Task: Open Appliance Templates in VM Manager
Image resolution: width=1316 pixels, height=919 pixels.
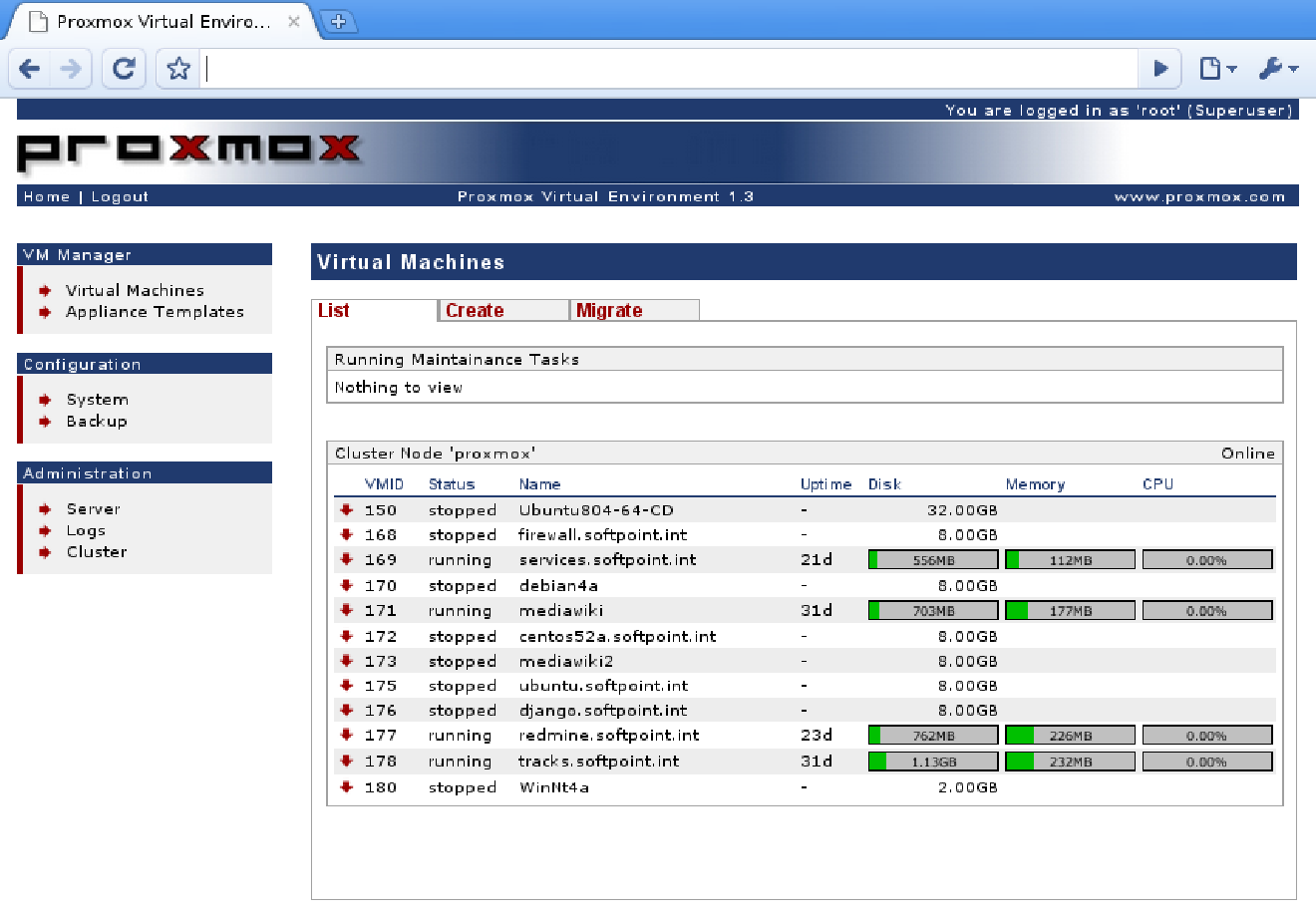Action: tap(155, 312)
